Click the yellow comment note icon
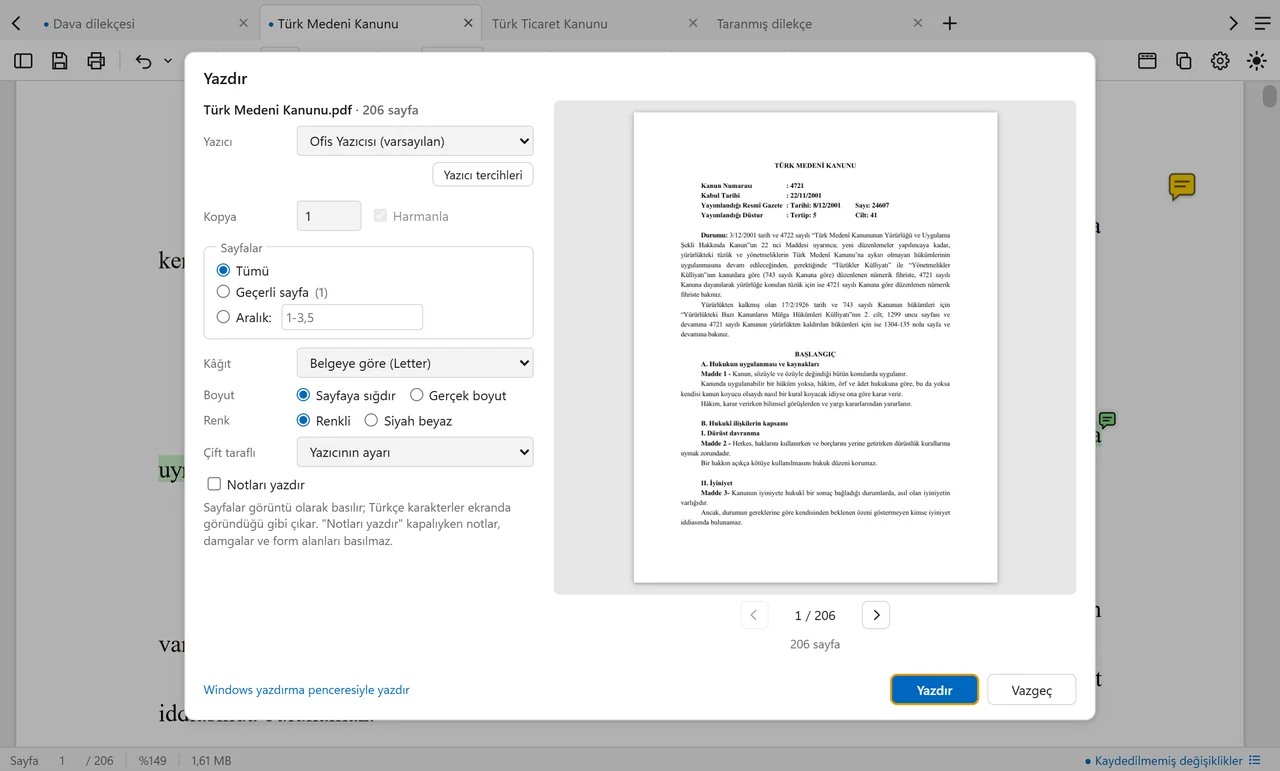The width and height of the screenshot is (1280, 771). coord(1182,186)
